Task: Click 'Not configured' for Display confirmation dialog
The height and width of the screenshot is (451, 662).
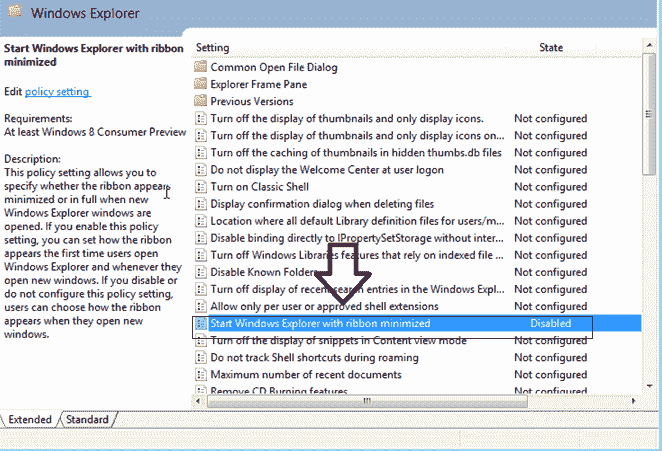Action: [551, 204]
